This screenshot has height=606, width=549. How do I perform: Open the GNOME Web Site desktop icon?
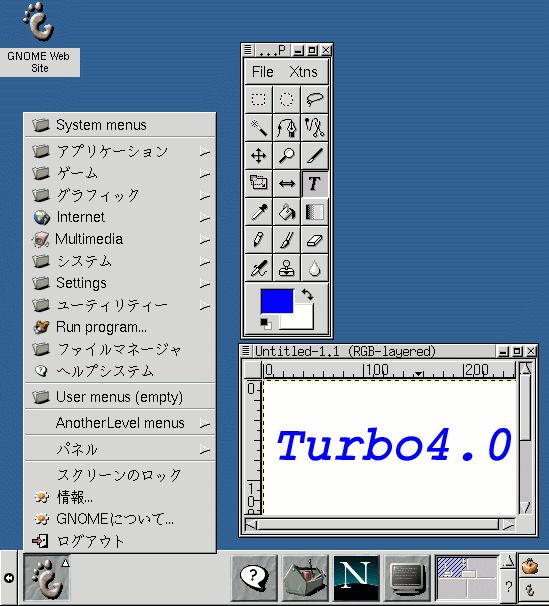click(x=39, y=39)
